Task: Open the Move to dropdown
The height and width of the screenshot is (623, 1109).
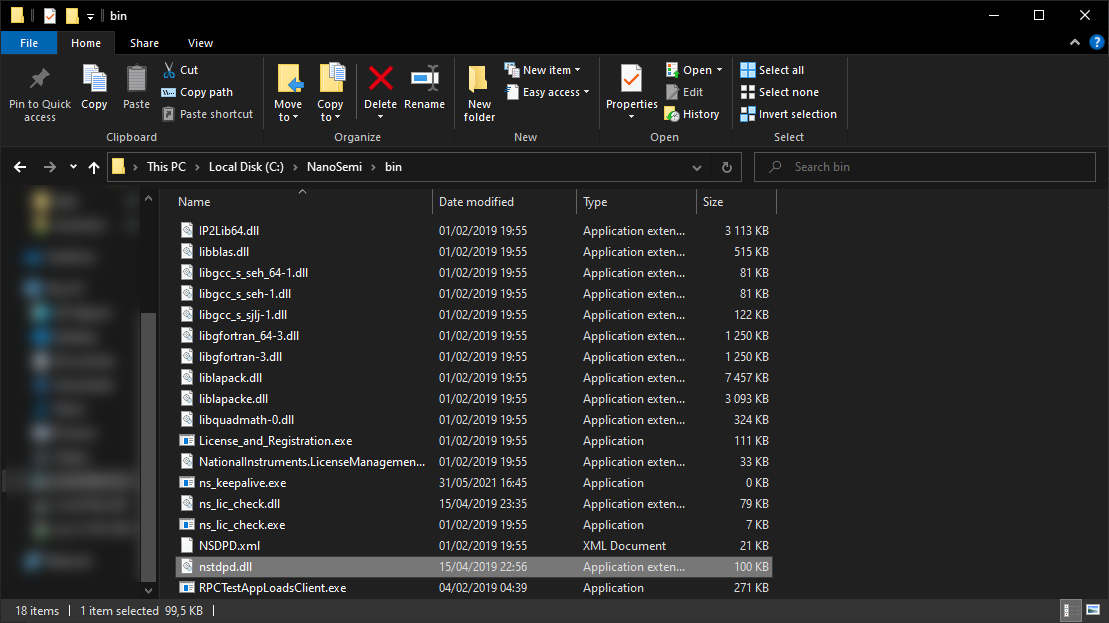Action: [x=288, y=92]
